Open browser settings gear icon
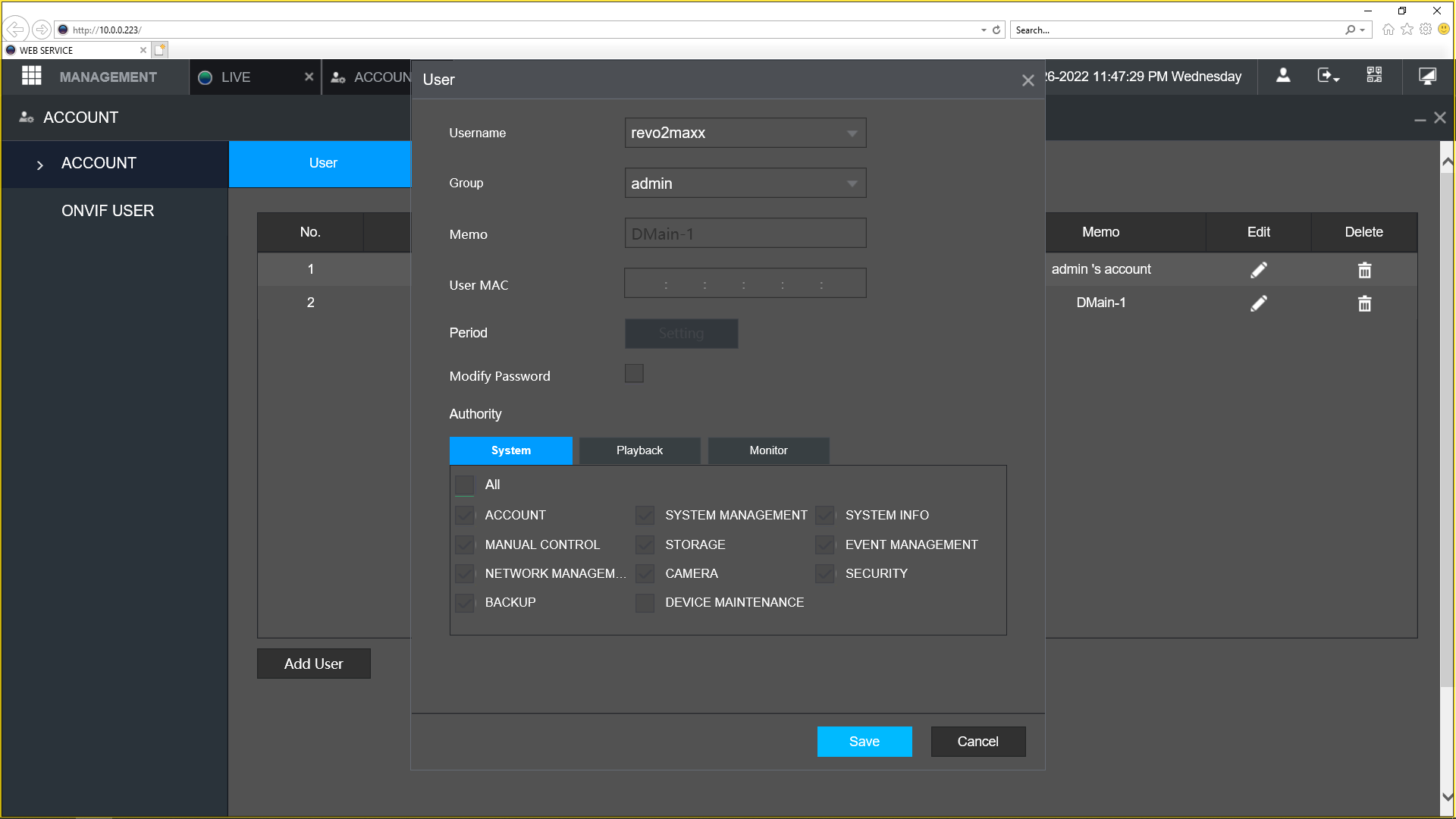Viewport: 1456px width, 819px height. [1426, 30]
